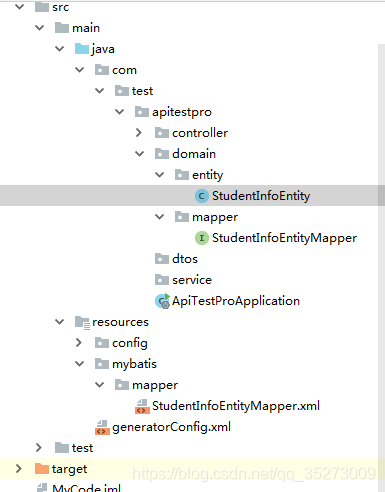Collapse the src folder chevron
This screenshot has width=385, height=492.
point(20,7)
